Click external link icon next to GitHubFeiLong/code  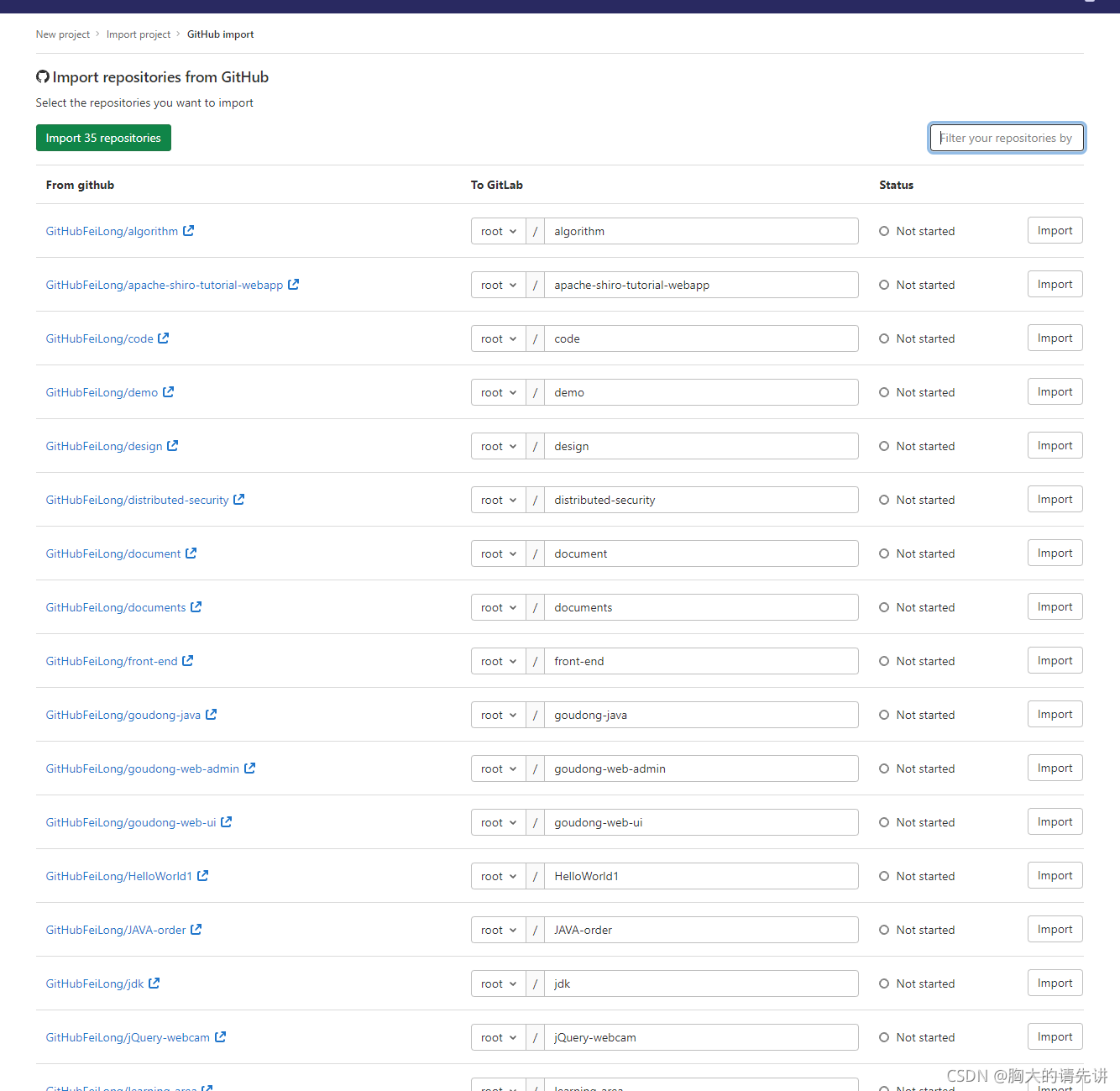(164, 338)
